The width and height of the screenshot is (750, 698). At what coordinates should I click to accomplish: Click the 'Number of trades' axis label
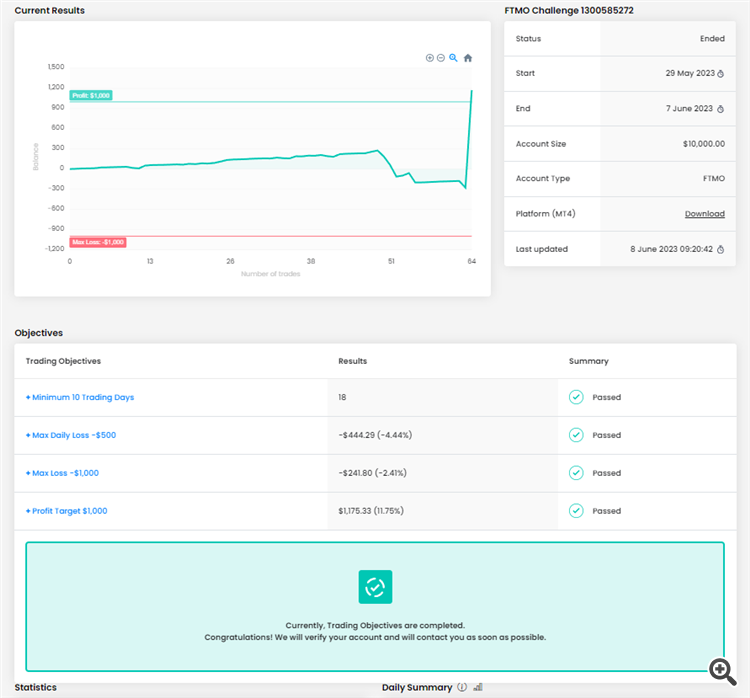[x=271, y=274]
